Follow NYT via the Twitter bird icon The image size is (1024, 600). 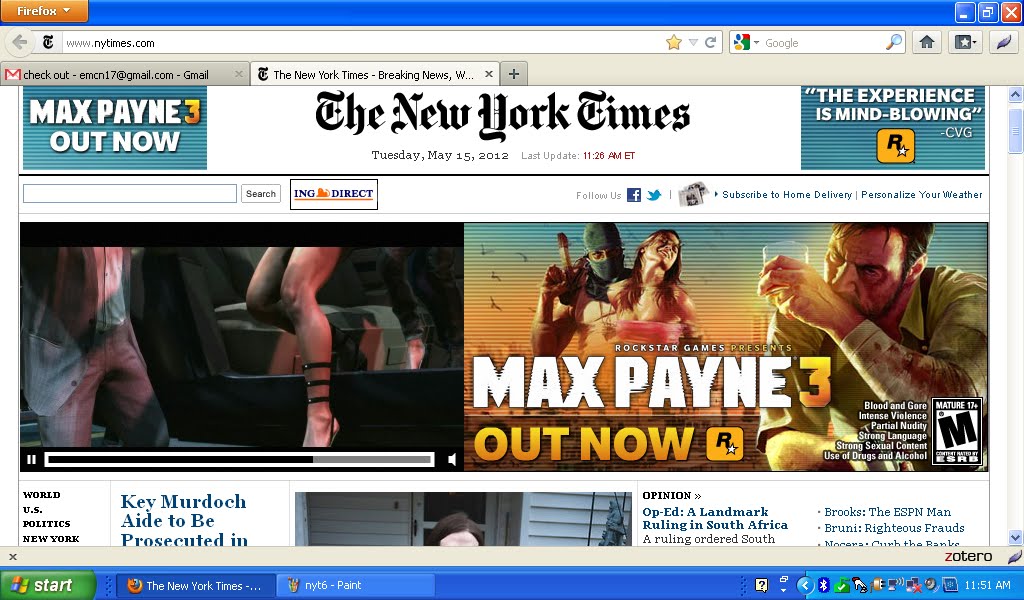(654, 195)
